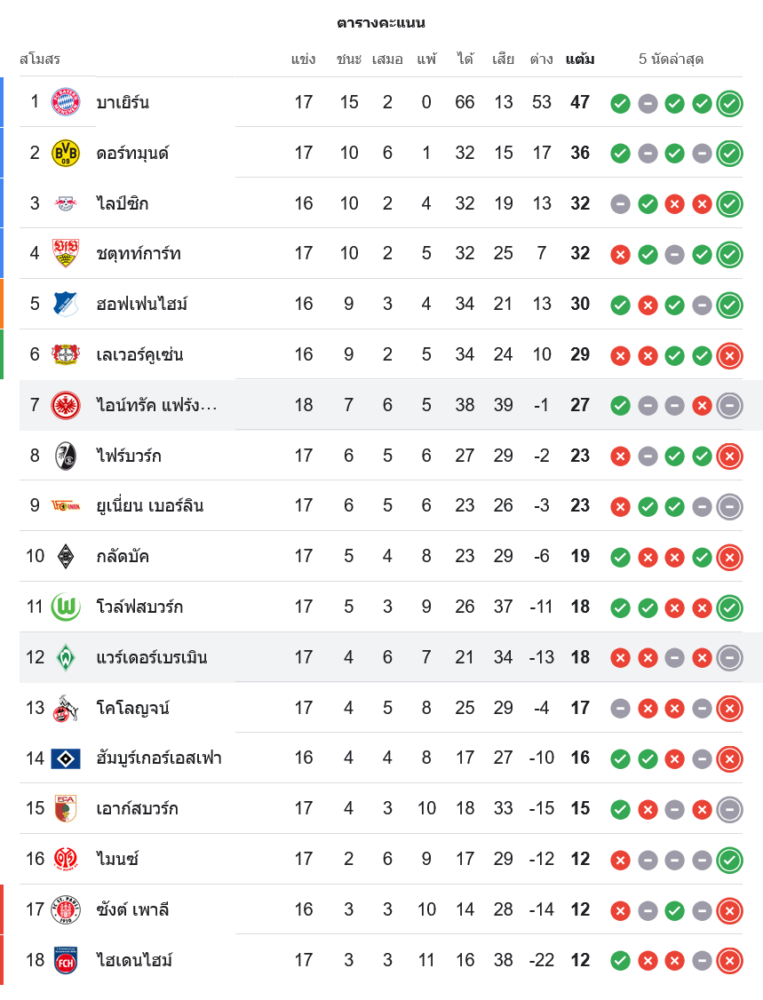This screenshot has width=763, height=1000.
Task: Click the แข่ง matches played column header
Action: click(x=304, y=59)
